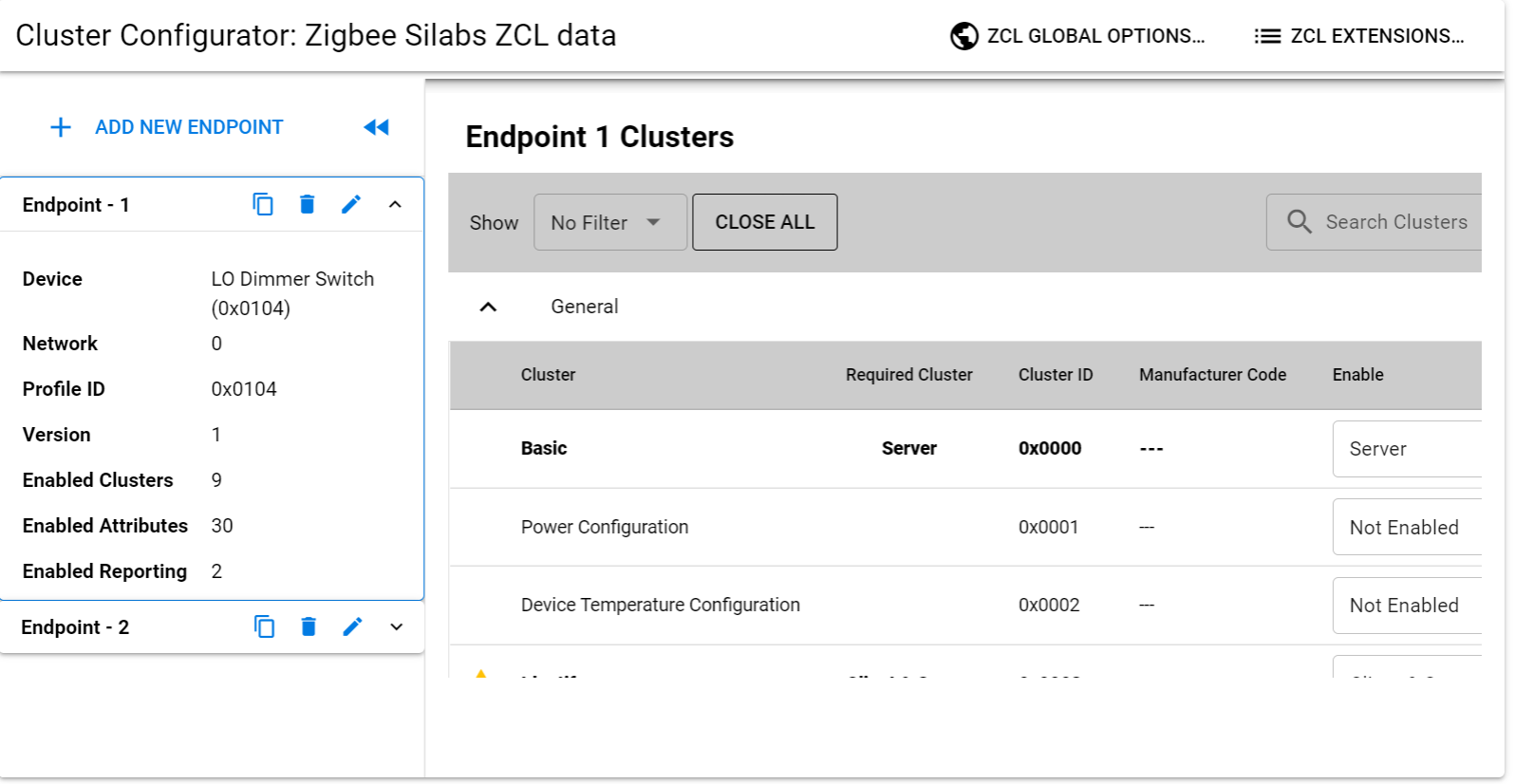Viewport: 1515px width, 784px height.
Task: Change Enable setting for Device Temperature Configuration
Action: click(x=1407, y=606)
